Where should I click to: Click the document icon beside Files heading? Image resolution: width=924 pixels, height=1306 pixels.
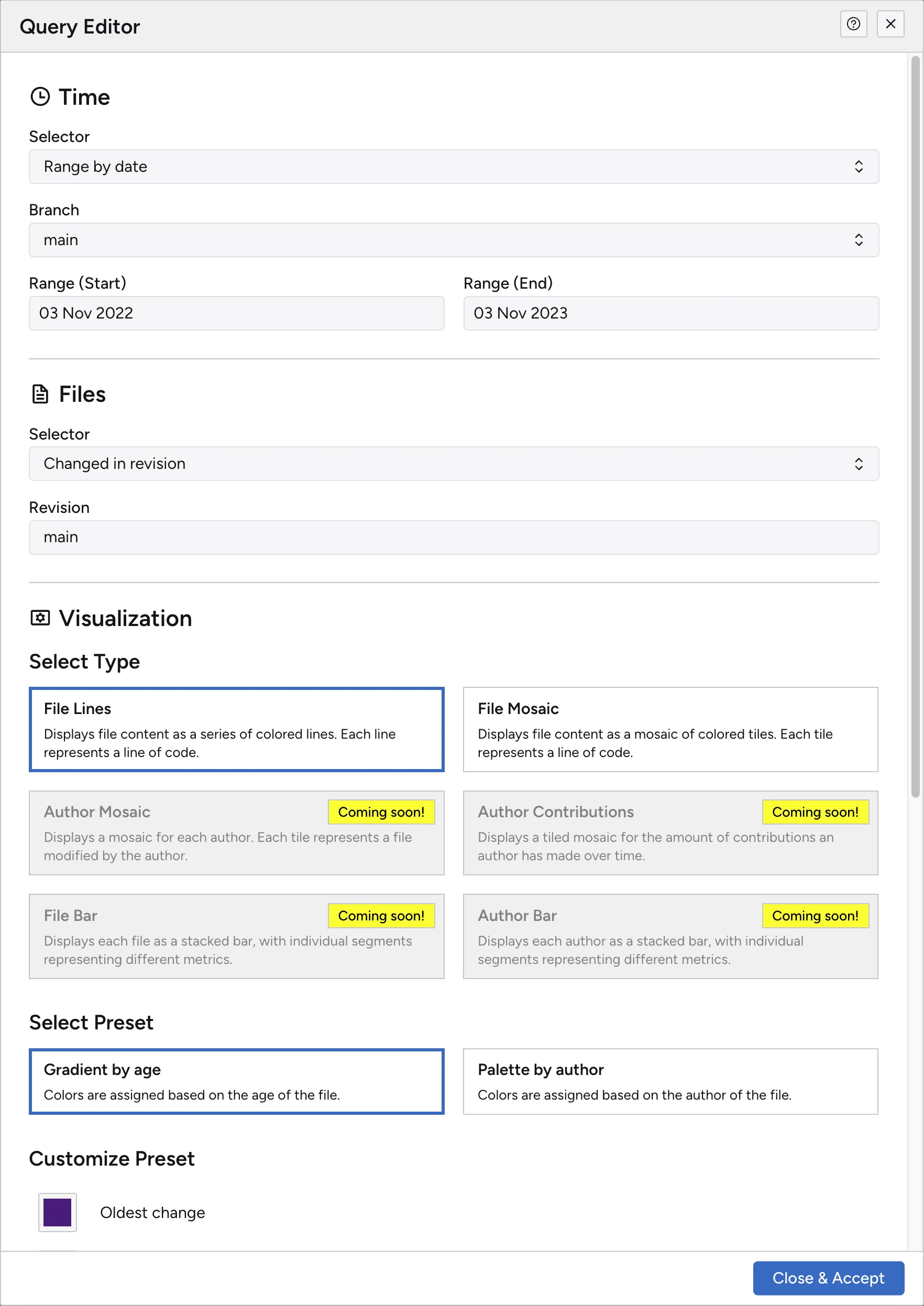[x=40, y=394]
